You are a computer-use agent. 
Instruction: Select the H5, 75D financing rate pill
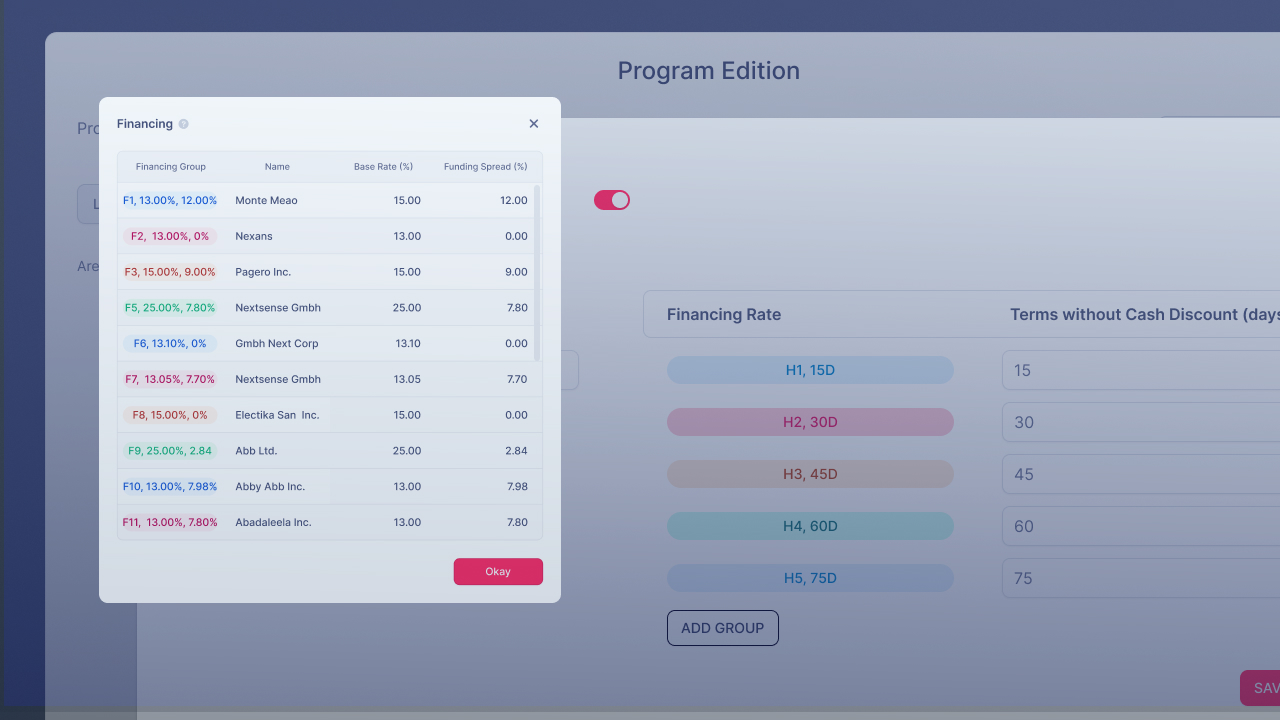coord(810,578)
